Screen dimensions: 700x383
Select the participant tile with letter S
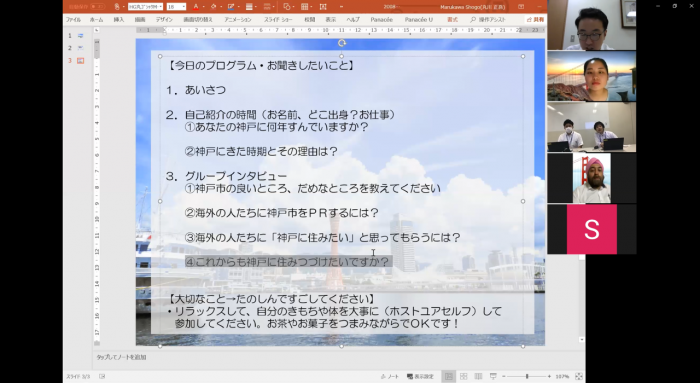pyautogui.click(x=592, y=229)
